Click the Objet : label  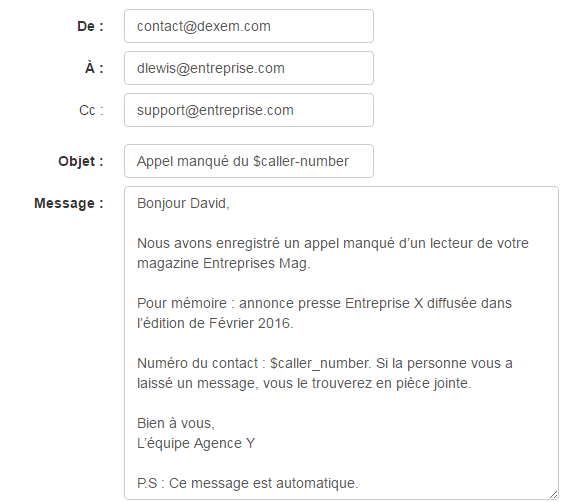pyautogui.click(x=81, y=161)
